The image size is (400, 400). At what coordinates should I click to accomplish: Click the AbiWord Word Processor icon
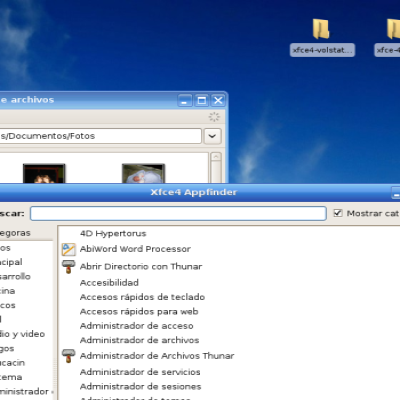69,249
